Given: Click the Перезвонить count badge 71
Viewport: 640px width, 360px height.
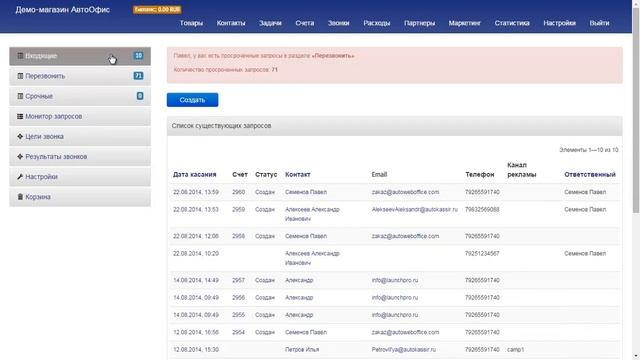Looking at the screenshot, I should 138,76.
